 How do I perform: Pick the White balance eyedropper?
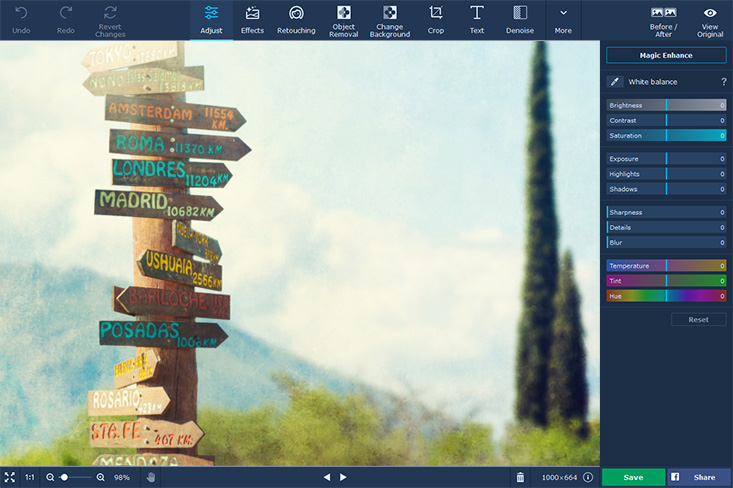[x=616, y=82]
